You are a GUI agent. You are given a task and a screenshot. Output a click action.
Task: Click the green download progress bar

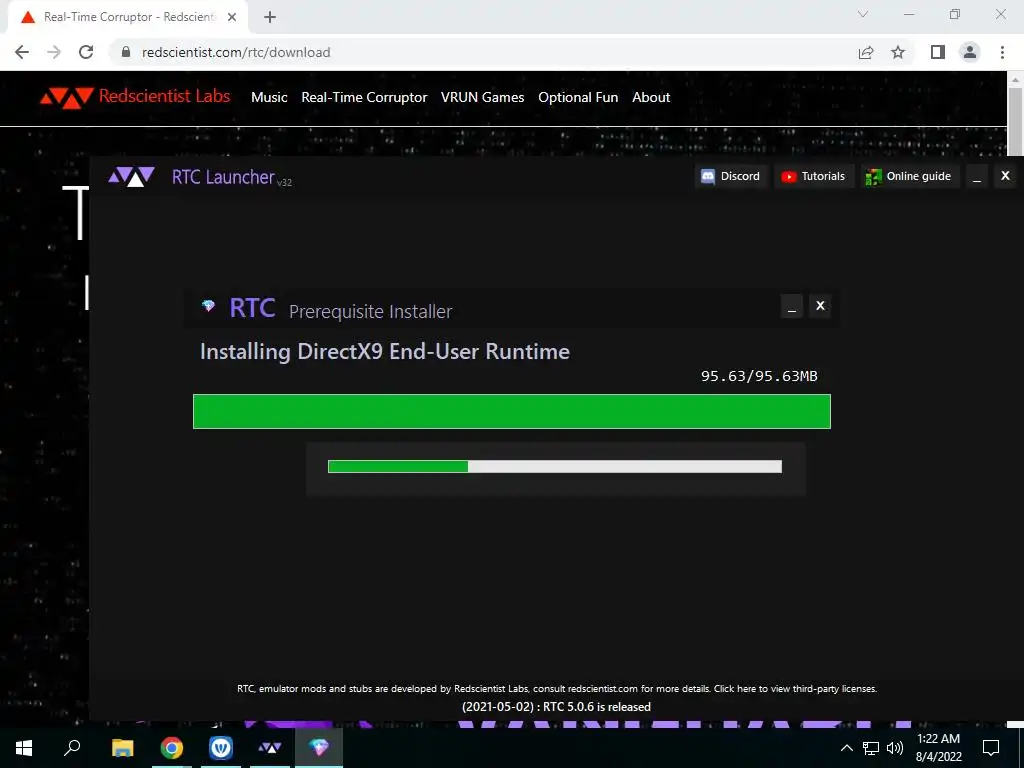(511, 411)
